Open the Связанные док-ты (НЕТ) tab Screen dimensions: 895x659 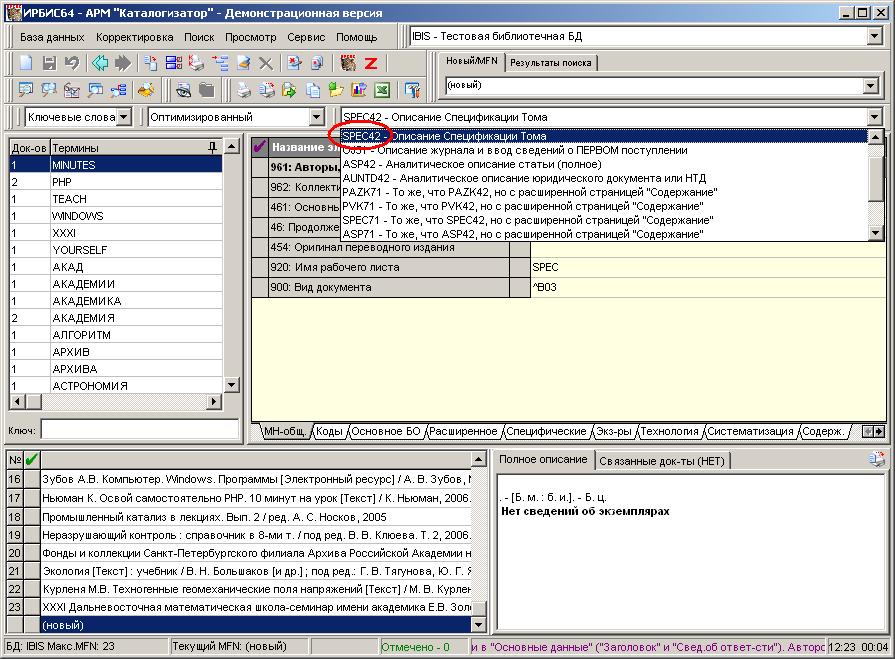click(x=663, y=460)
